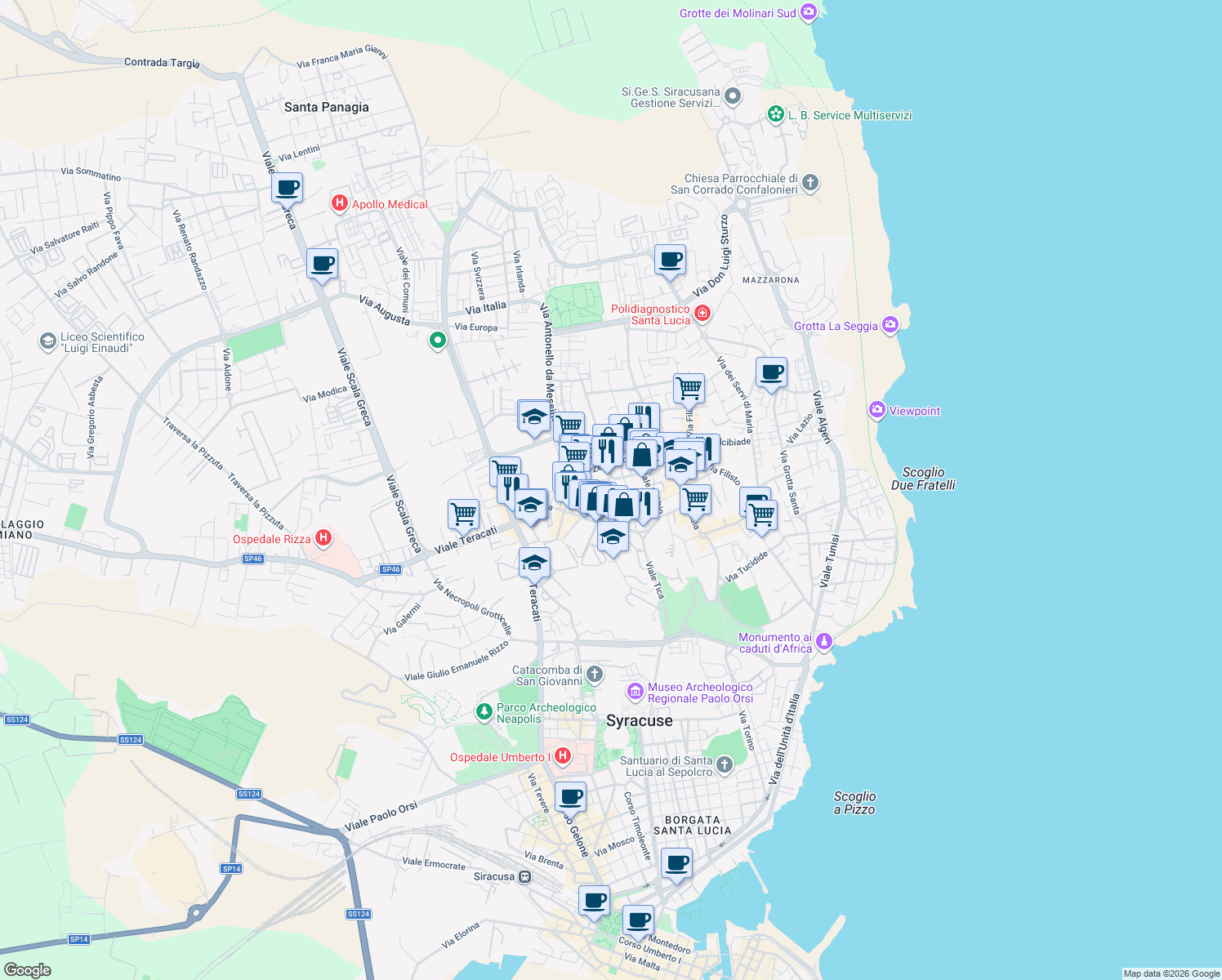Viewport: 1222px width, 980px height.
Task: Click the Ospedale Umberto I hospital icon
Action: 562,756
